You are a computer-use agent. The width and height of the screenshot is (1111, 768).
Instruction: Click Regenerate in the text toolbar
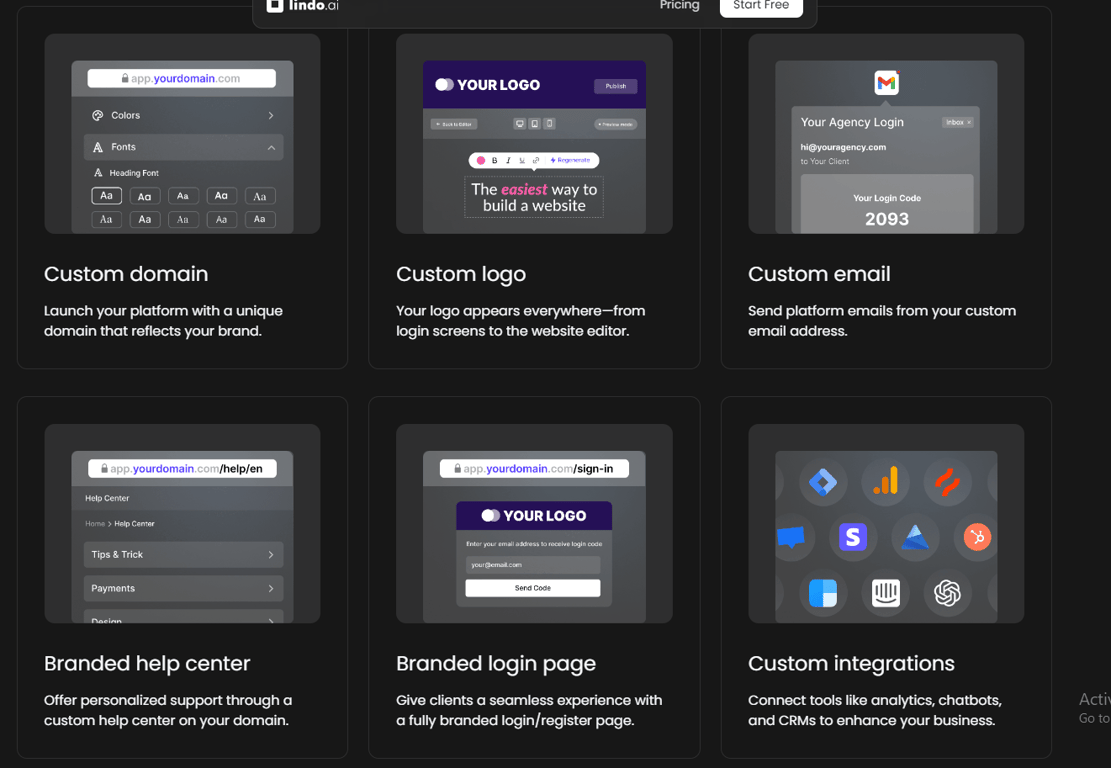pyautogui.click(x=570, y=161)
